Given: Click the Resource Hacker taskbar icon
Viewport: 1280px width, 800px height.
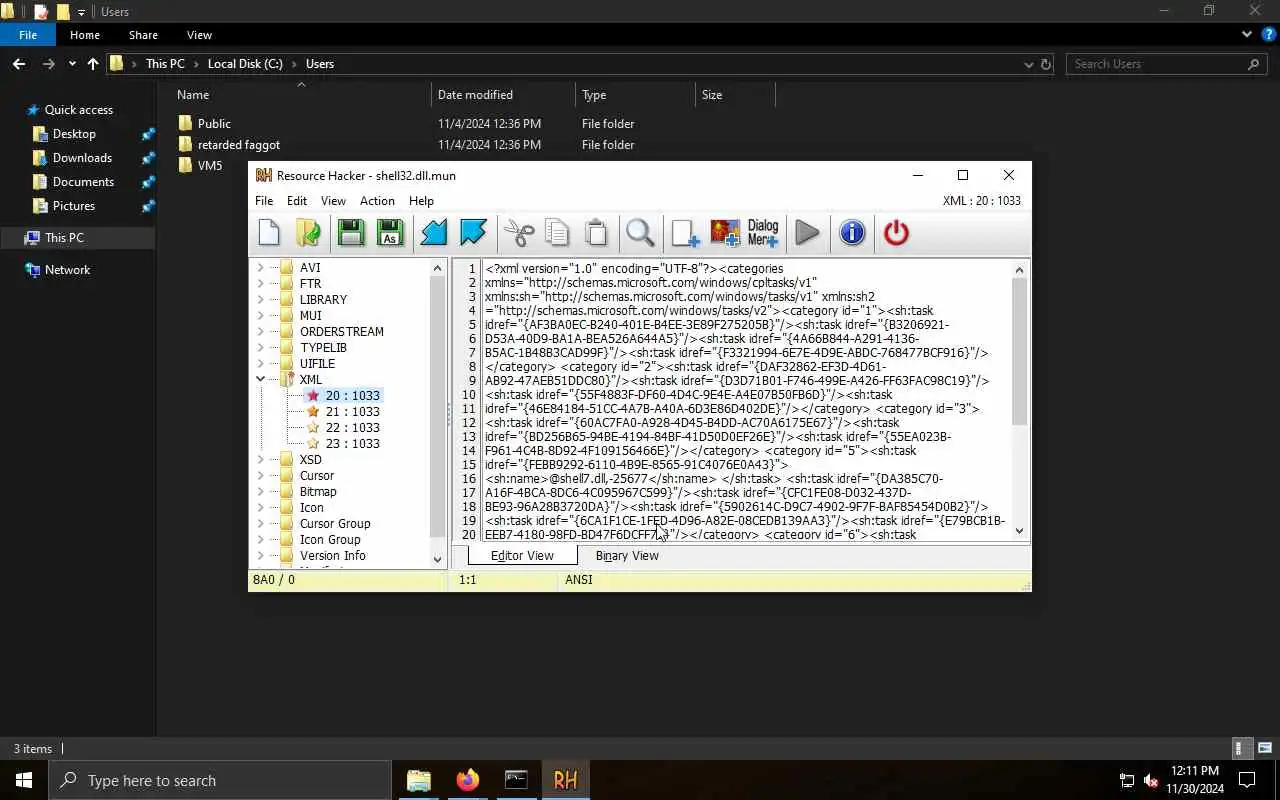Looking at the screenshot, I should click(565, 780).
